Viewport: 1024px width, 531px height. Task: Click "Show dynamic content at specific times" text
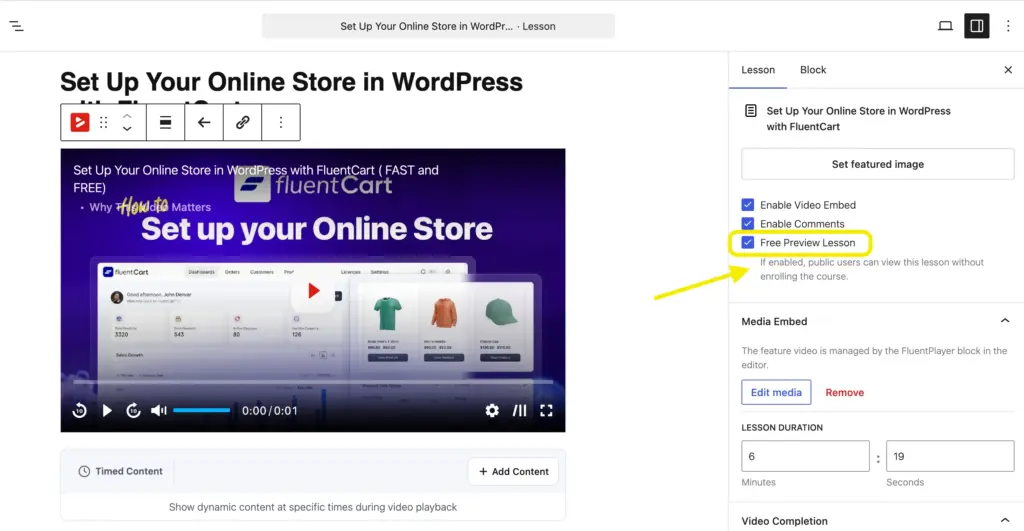tap(313, 507)
